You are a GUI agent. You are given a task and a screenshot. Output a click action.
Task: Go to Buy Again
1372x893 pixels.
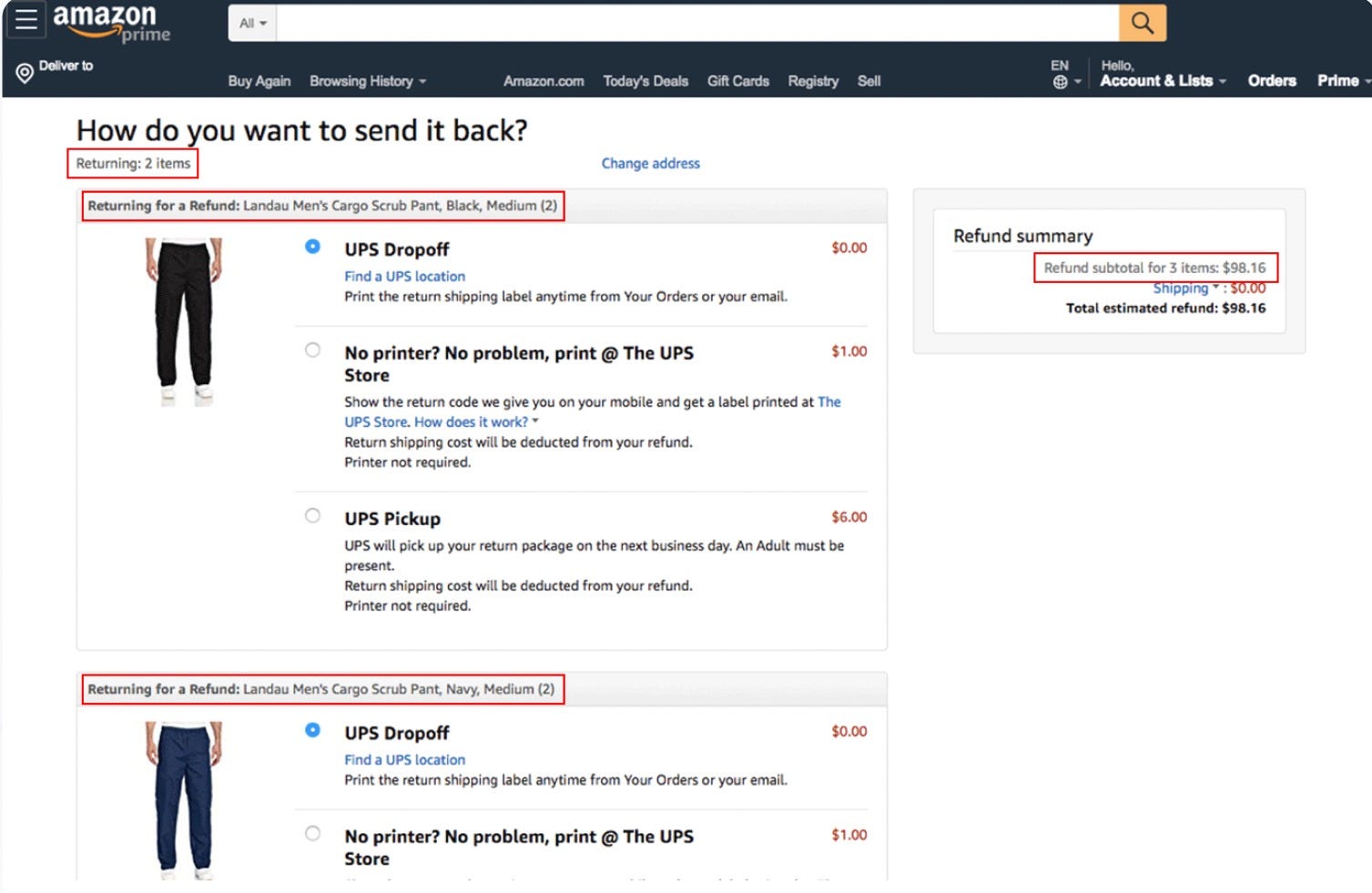259,81
